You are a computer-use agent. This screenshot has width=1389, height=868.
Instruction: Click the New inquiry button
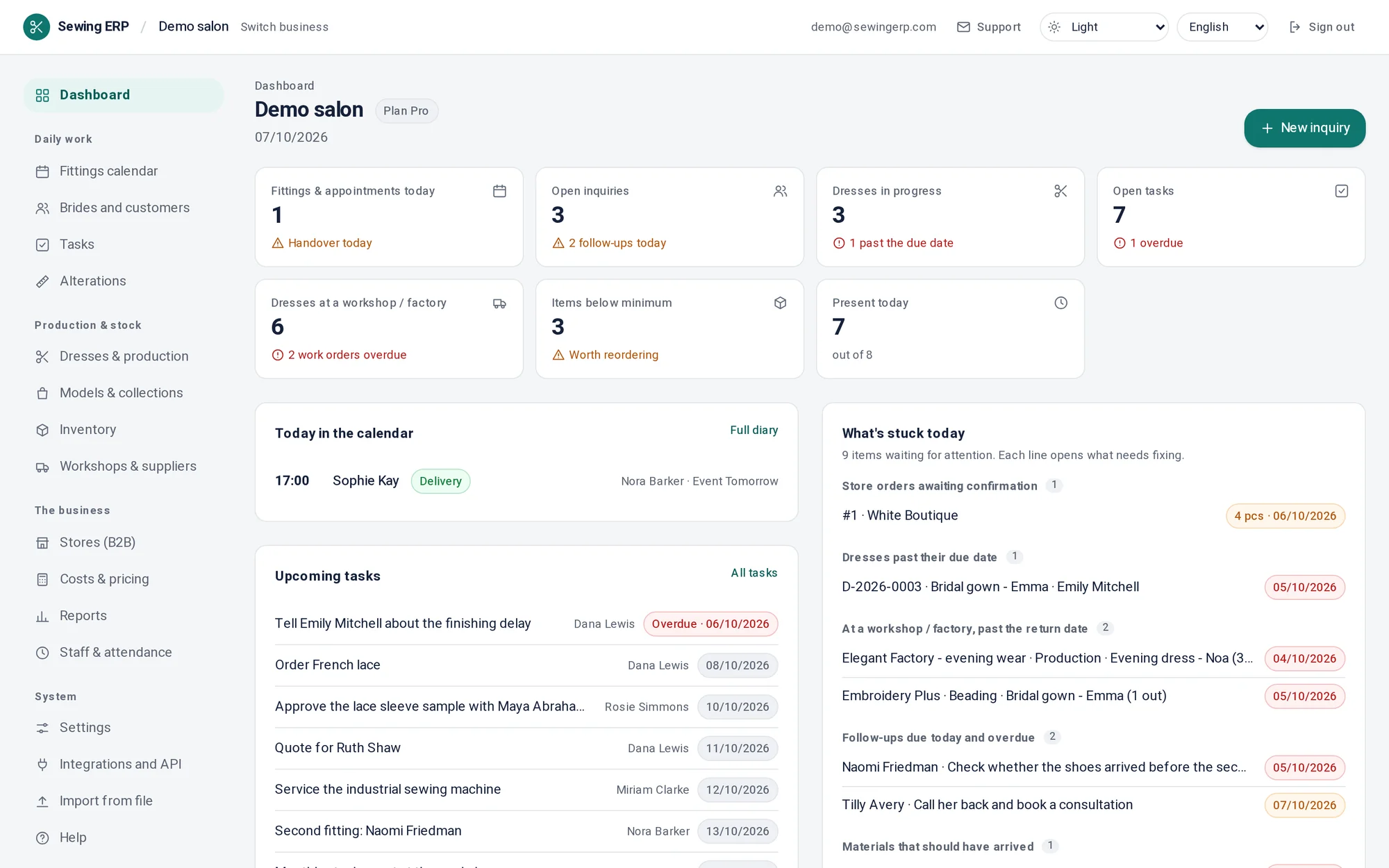click(1304, 128)
